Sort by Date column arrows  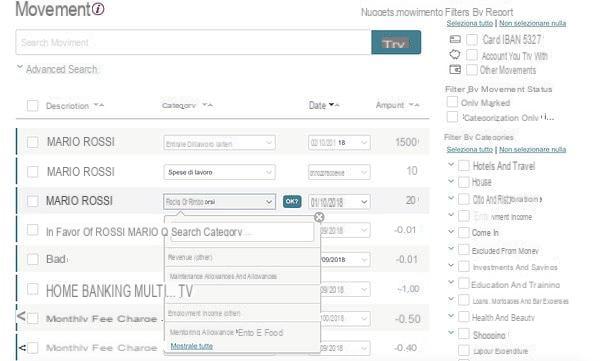click(334, 105)
